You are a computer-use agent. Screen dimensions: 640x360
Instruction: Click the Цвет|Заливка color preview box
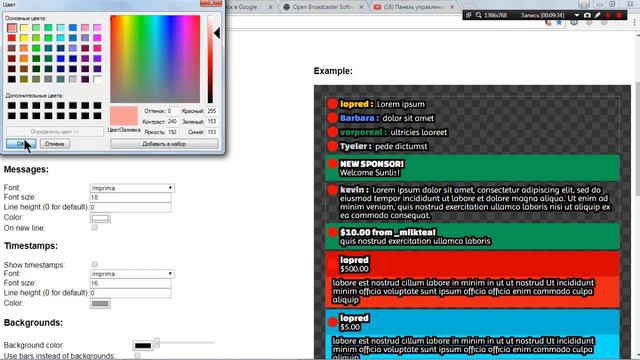[124, 116]
